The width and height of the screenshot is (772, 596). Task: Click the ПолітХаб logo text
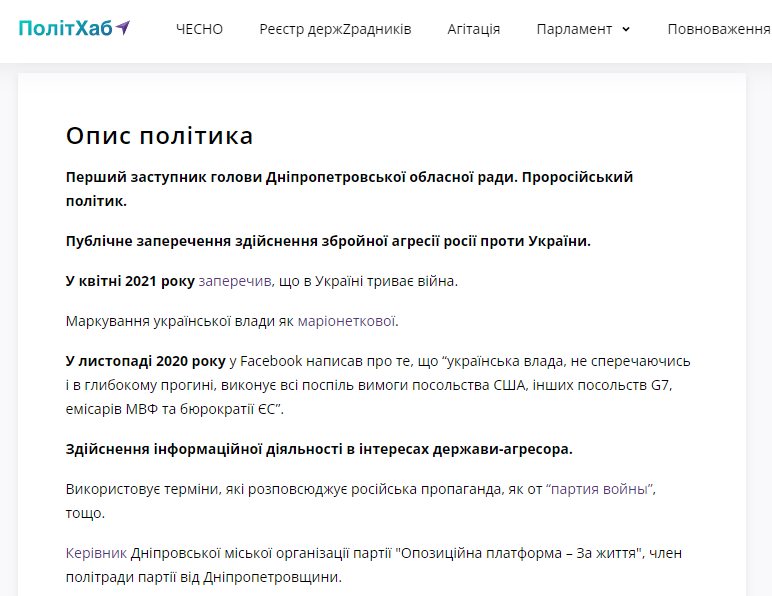pyautogui.click(x=64, y=28)
